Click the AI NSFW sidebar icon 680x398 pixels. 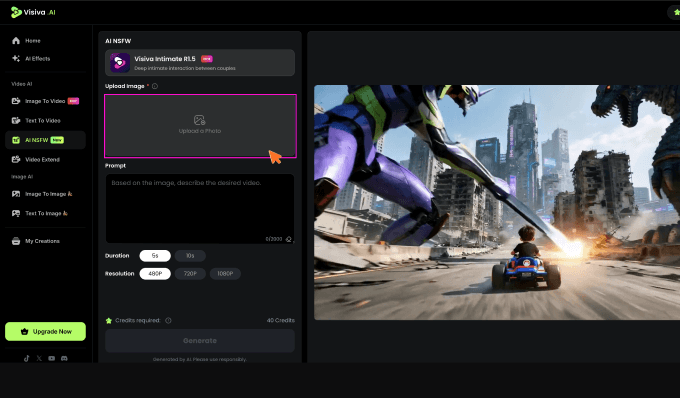point(16,140)
